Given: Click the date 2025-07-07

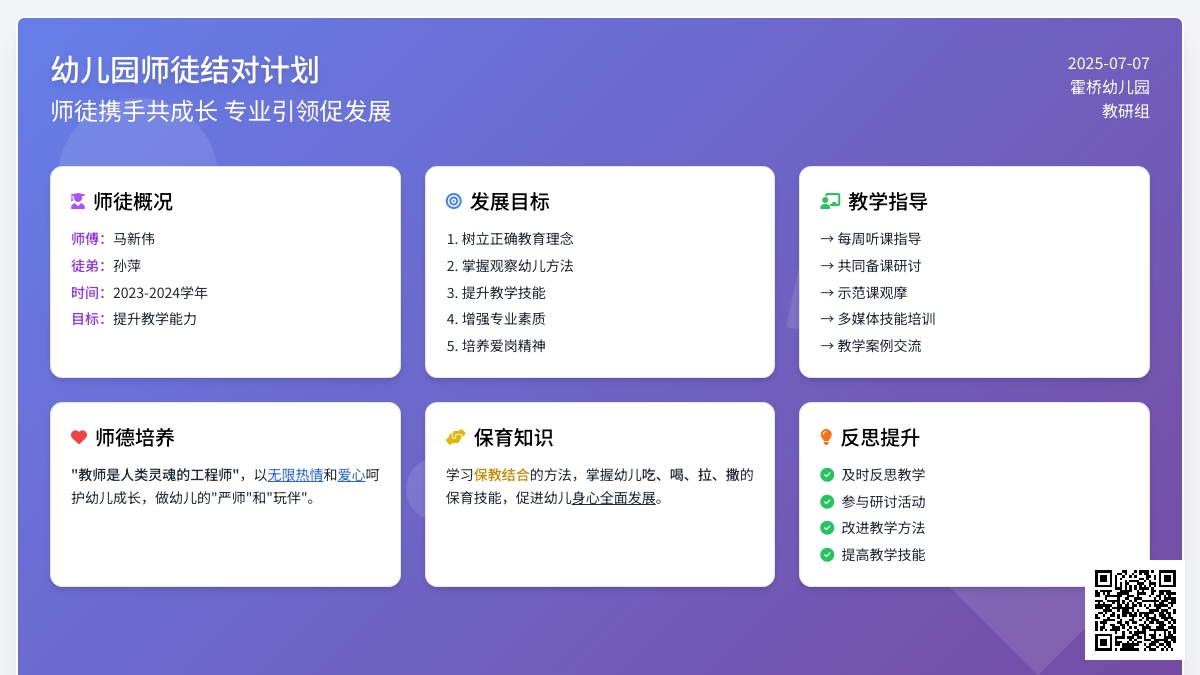Looking at the screenshot, I should pyautogui.click(x=1109, y=63).
